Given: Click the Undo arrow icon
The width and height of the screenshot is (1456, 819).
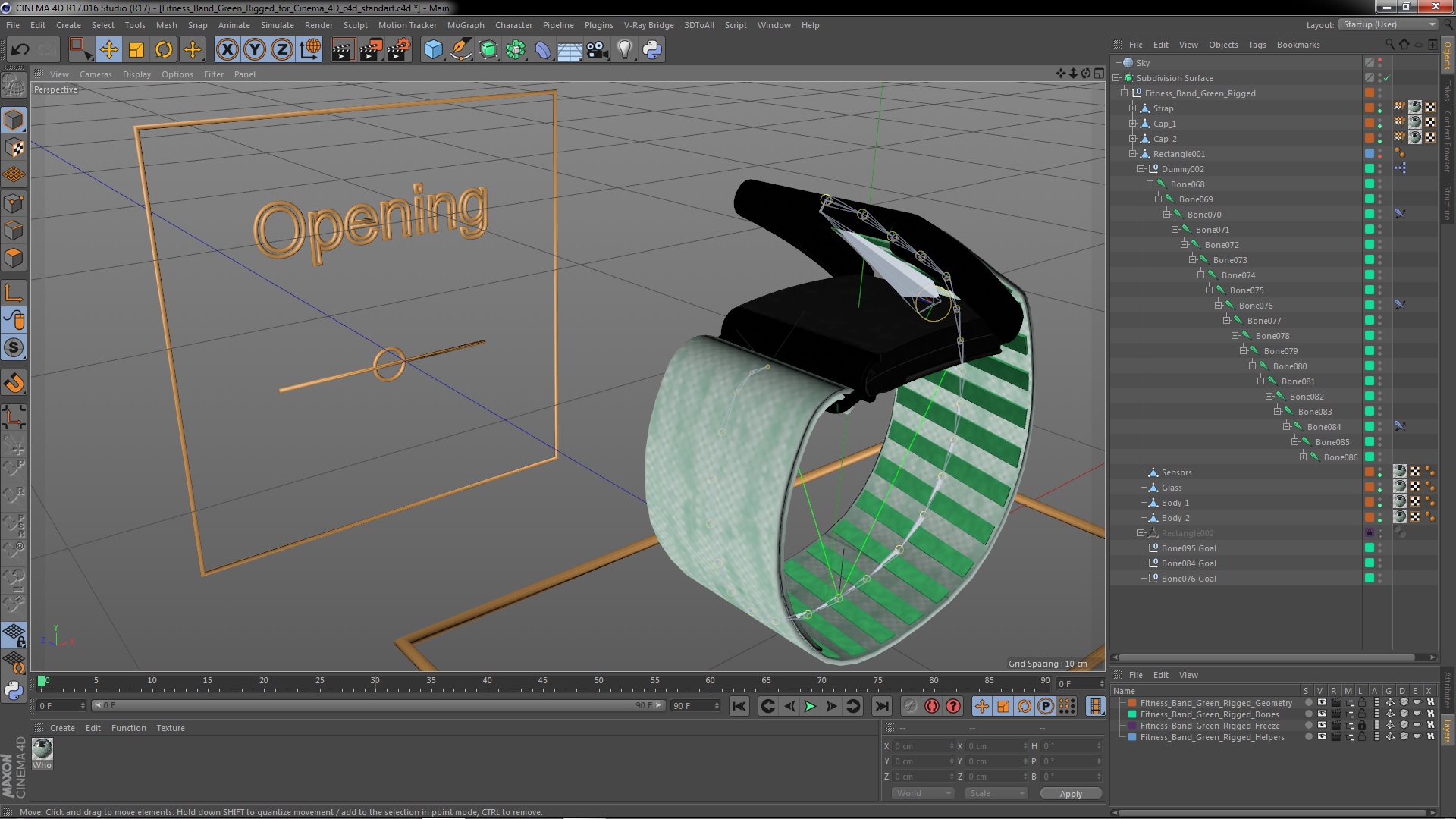Looking at the screenshot, I should tap(20, 50).
